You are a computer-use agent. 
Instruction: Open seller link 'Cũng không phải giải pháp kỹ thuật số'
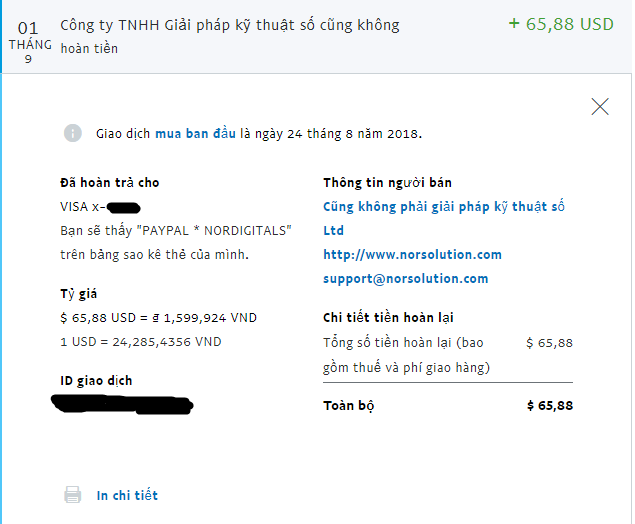[443, 219]
